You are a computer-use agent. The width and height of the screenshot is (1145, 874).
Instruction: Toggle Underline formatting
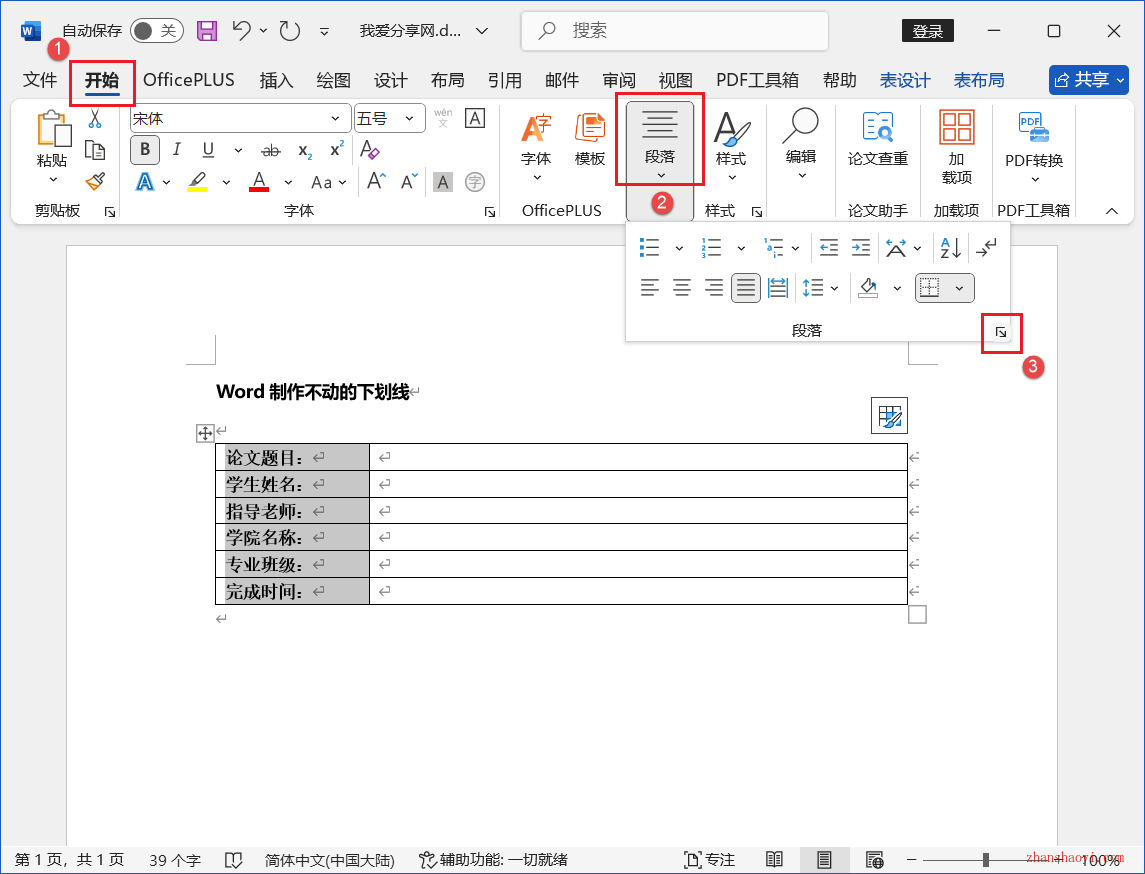[209, 150]
